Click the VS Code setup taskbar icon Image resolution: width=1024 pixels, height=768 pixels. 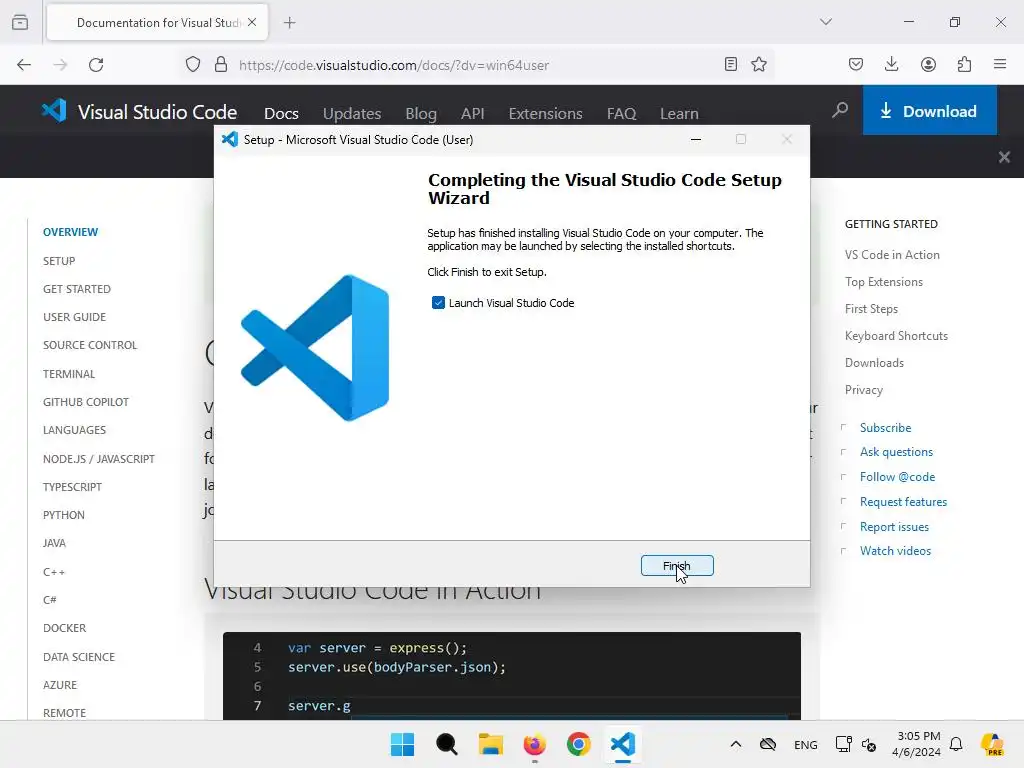point(623,744)
